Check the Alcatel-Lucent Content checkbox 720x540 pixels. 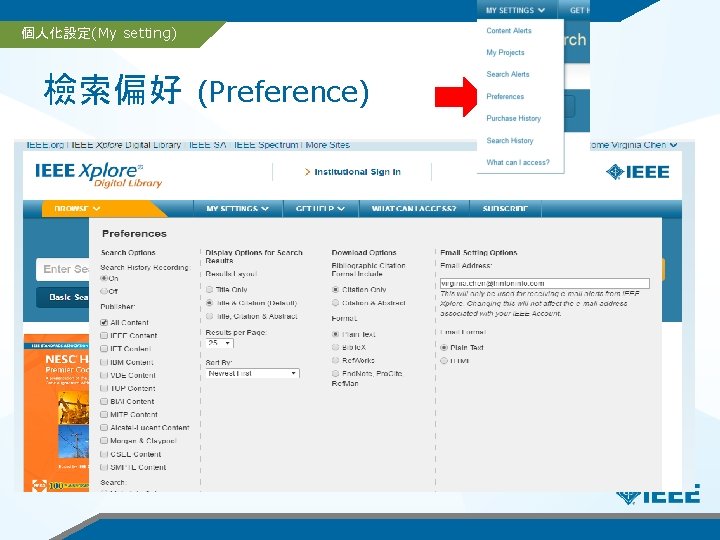[104, 428]
